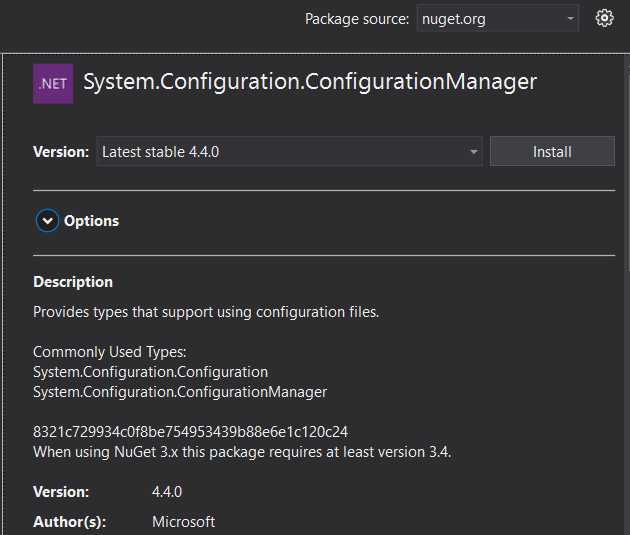This screenshot has height=535, width=630.
Task: Open the Package source dropdown showing nuget.org
Action: tap(498, 19)
